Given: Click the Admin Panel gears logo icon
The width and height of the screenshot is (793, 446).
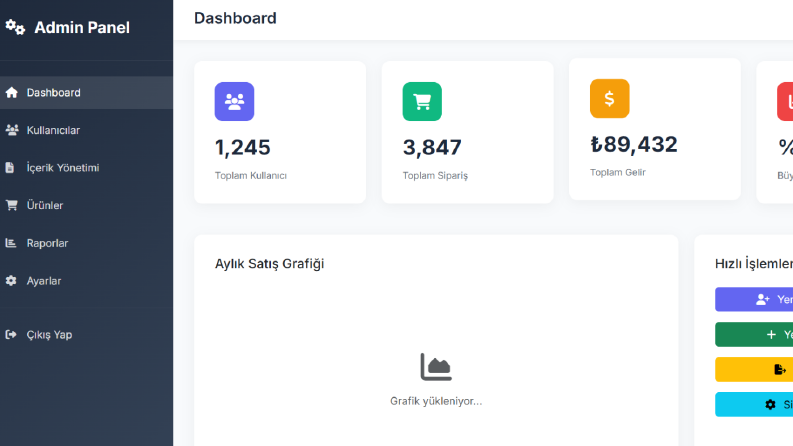Looking at the screenshot, I should [x=15, y=27].
